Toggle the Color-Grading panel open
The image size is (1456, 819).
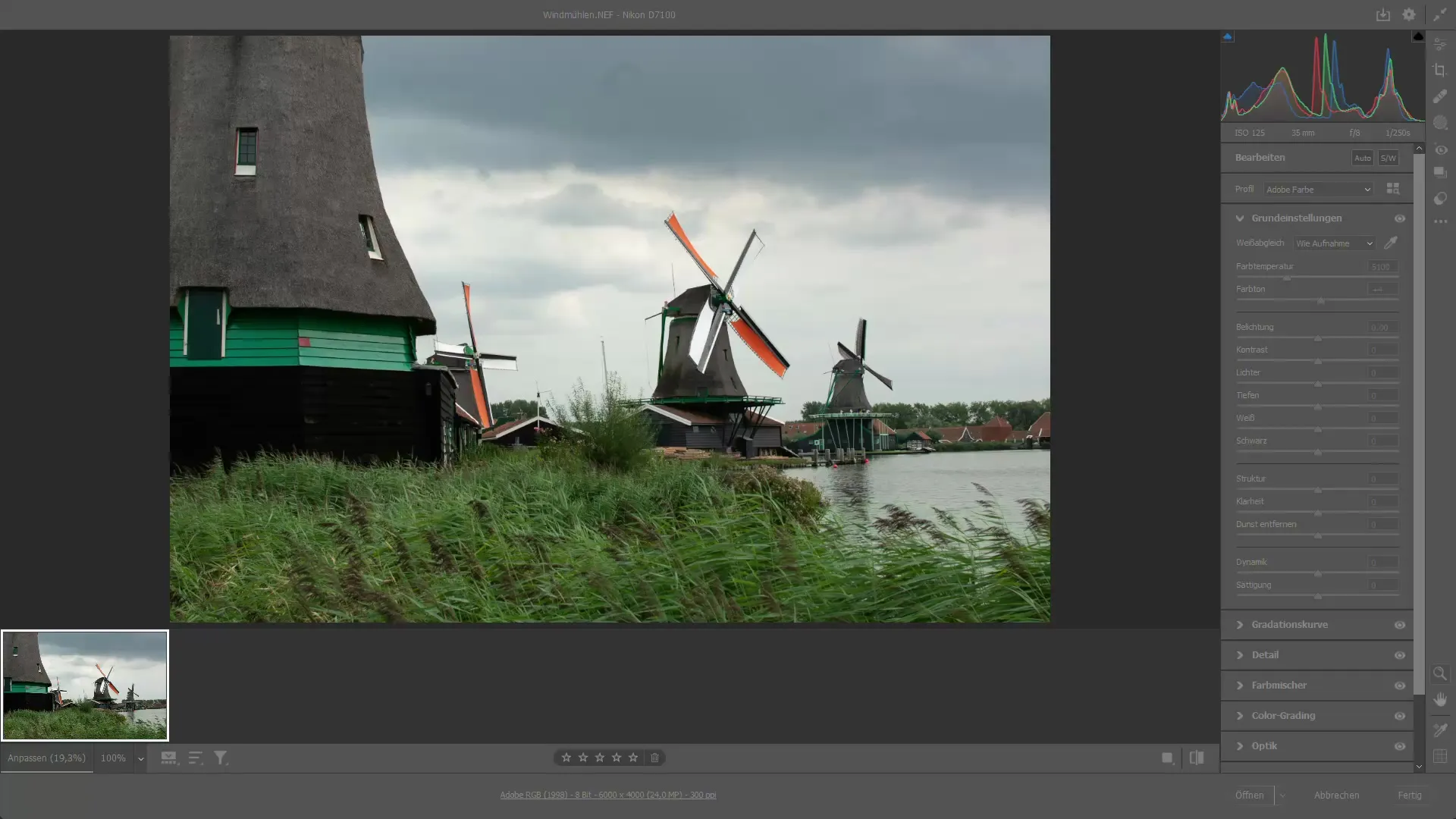point(1240,715)
